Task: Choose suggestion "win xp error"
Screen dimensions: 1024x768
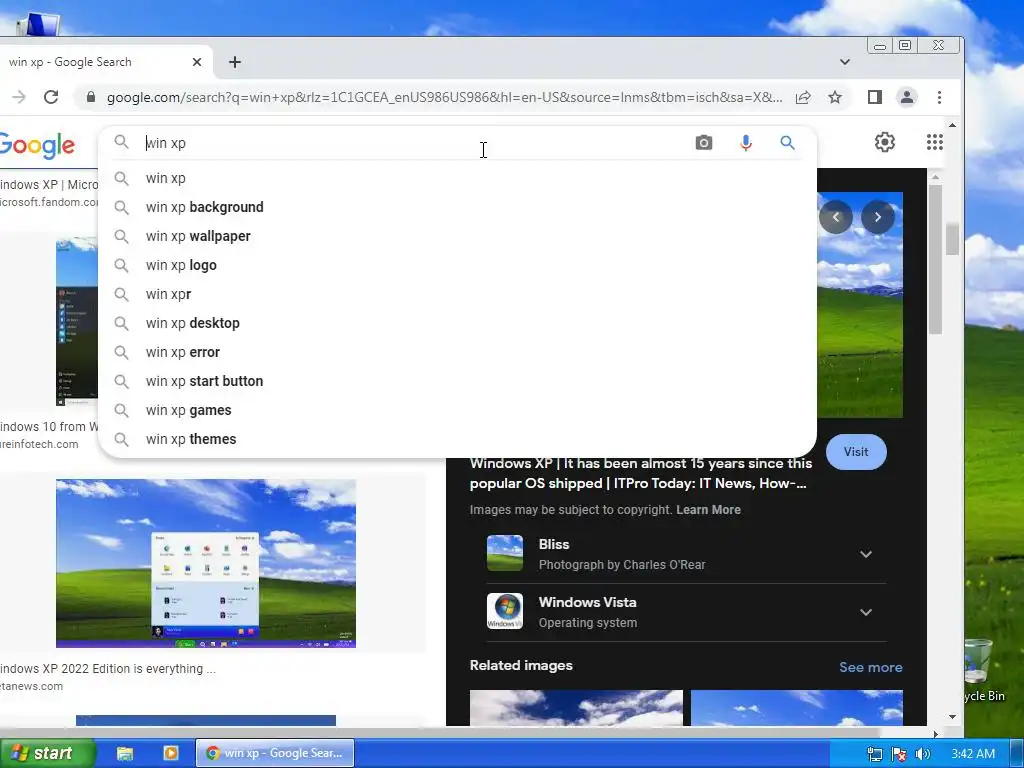Action: coord(457,352)
